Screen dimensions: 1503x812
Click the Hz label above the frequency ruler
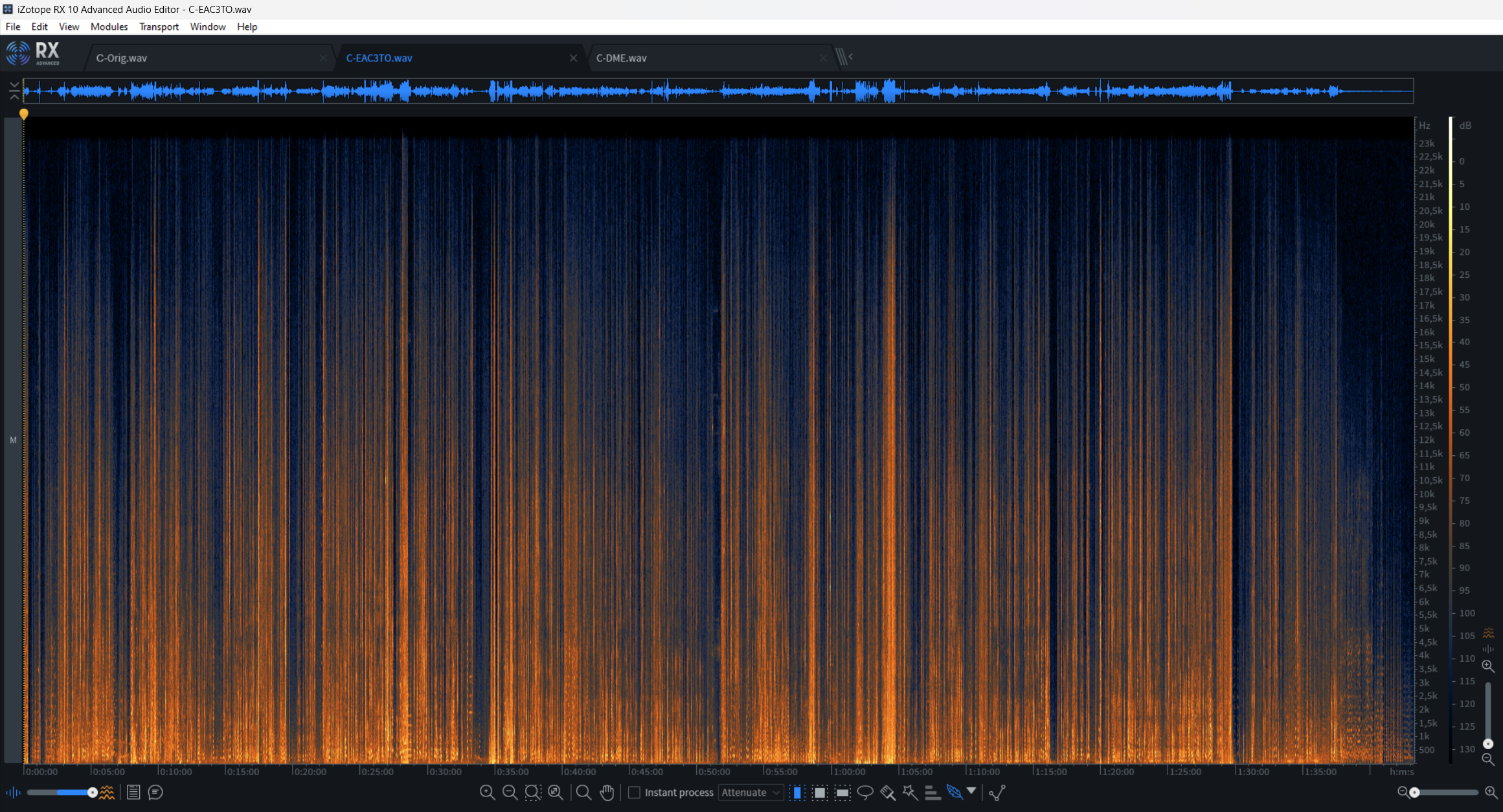pos(1425,125)
